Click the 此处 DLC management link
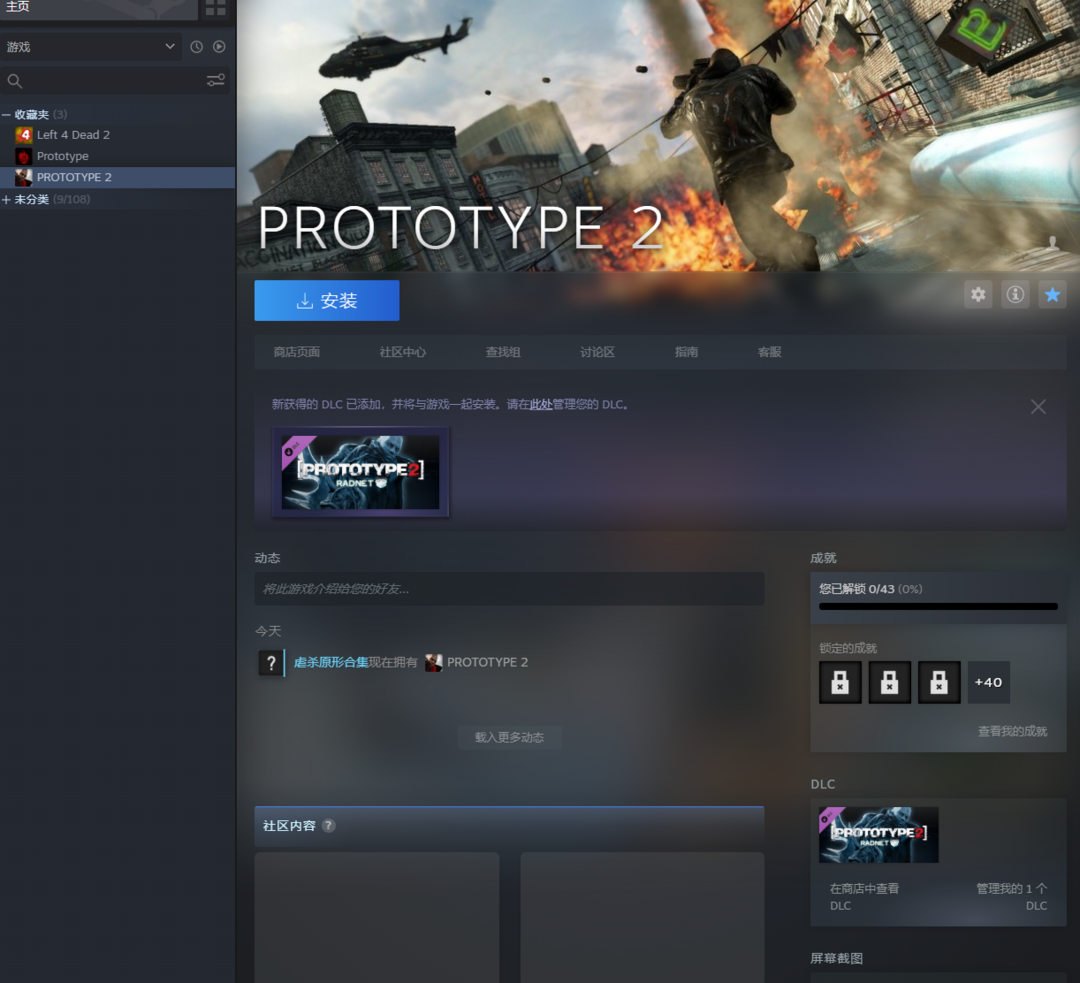This screenshot has height=983, width=1080. (x=541, y=404)
